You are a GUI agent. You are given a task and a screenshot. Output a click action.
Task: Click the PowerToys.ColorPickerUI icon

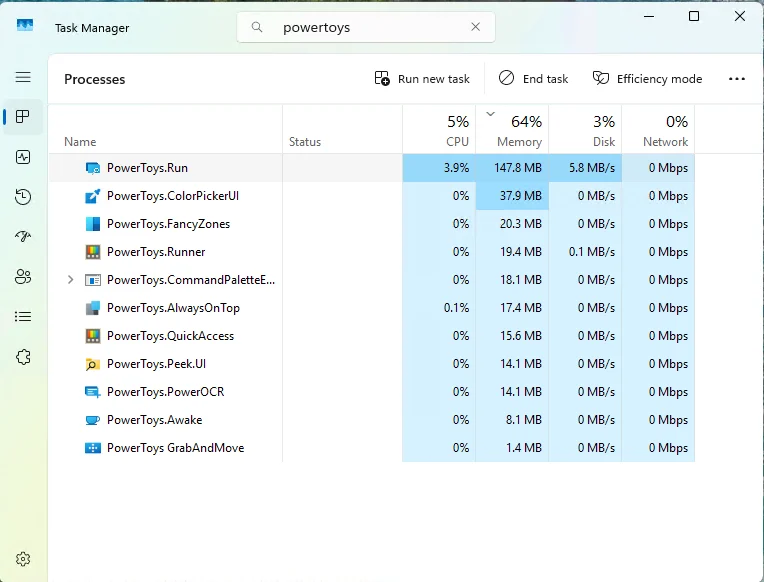[93, 196]
